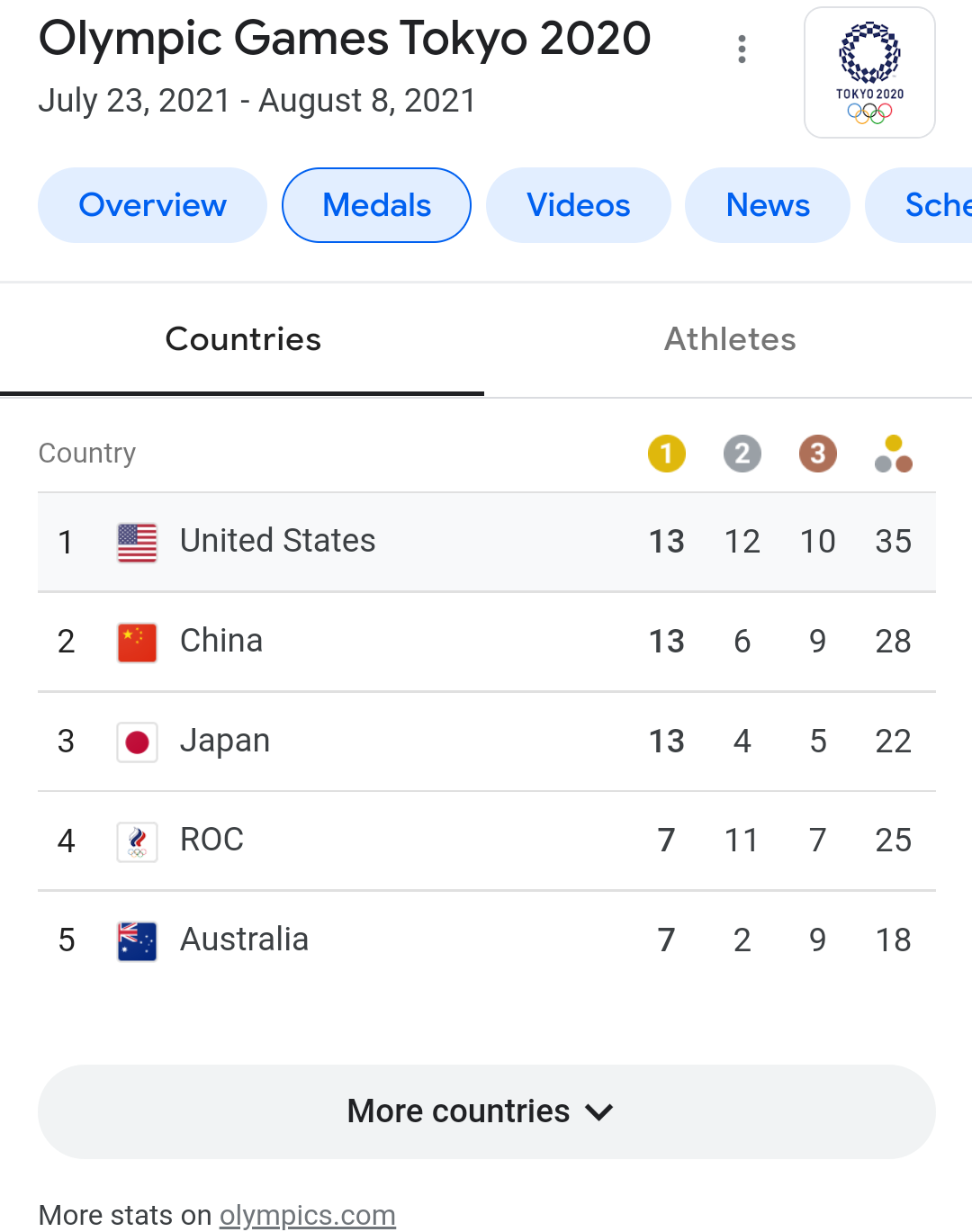Click the ROC flag icon
This screenshot has height=1232, width=972.
click(x=137, y=841)
